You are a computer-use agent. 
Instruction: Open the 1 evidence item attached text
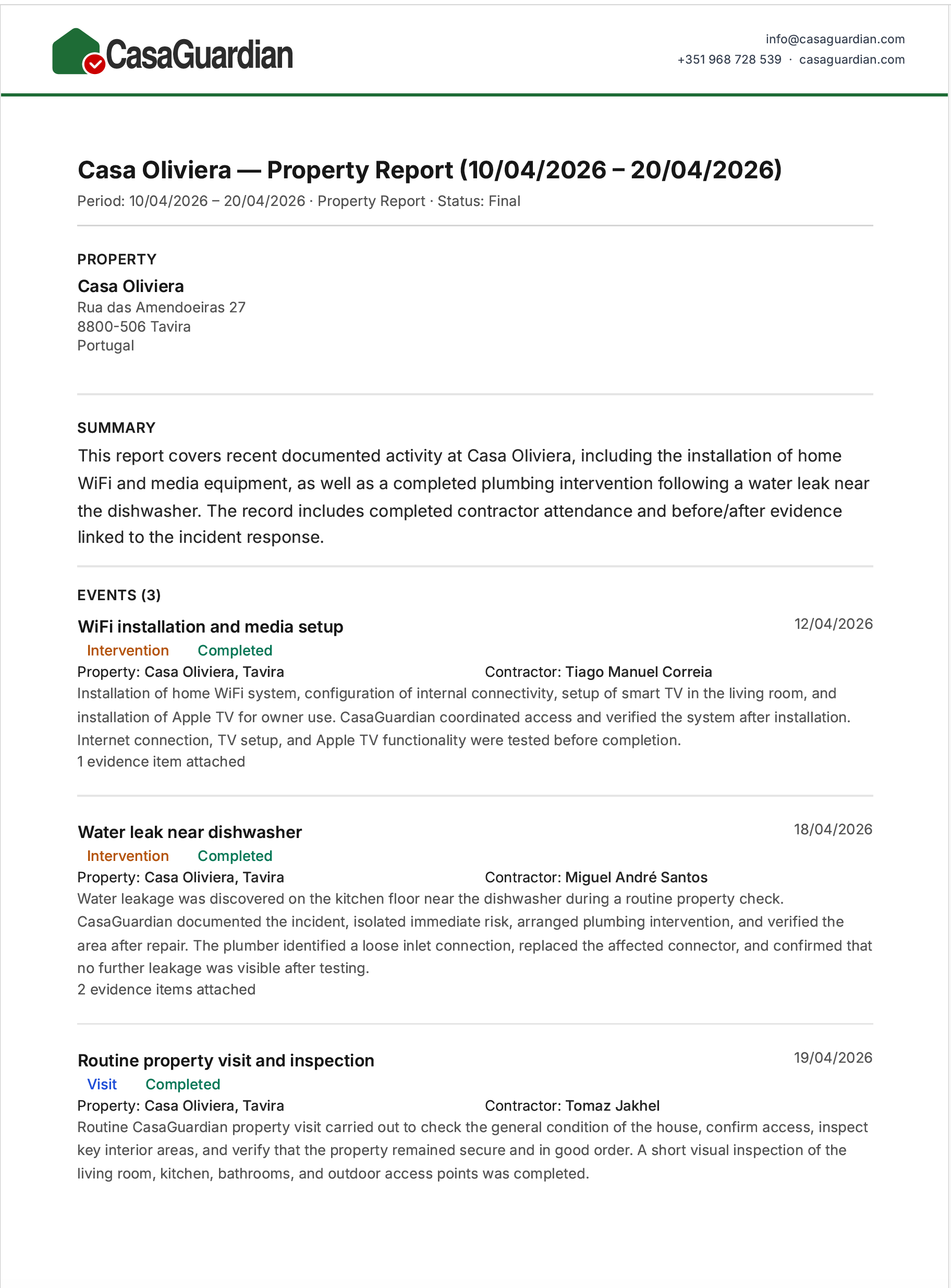[x=161, y=761]
